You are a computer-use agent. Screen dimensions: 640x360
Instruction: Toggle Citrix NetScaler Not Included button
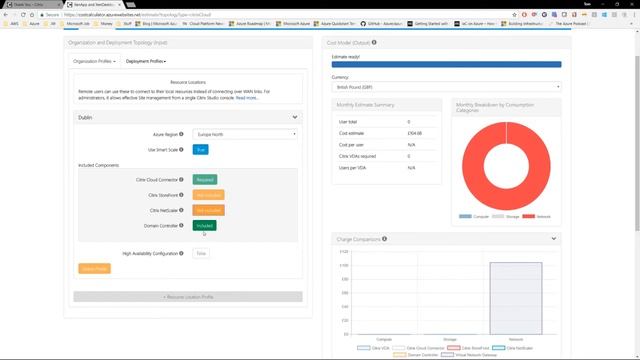pyautogui.click(x=209, y=210)
